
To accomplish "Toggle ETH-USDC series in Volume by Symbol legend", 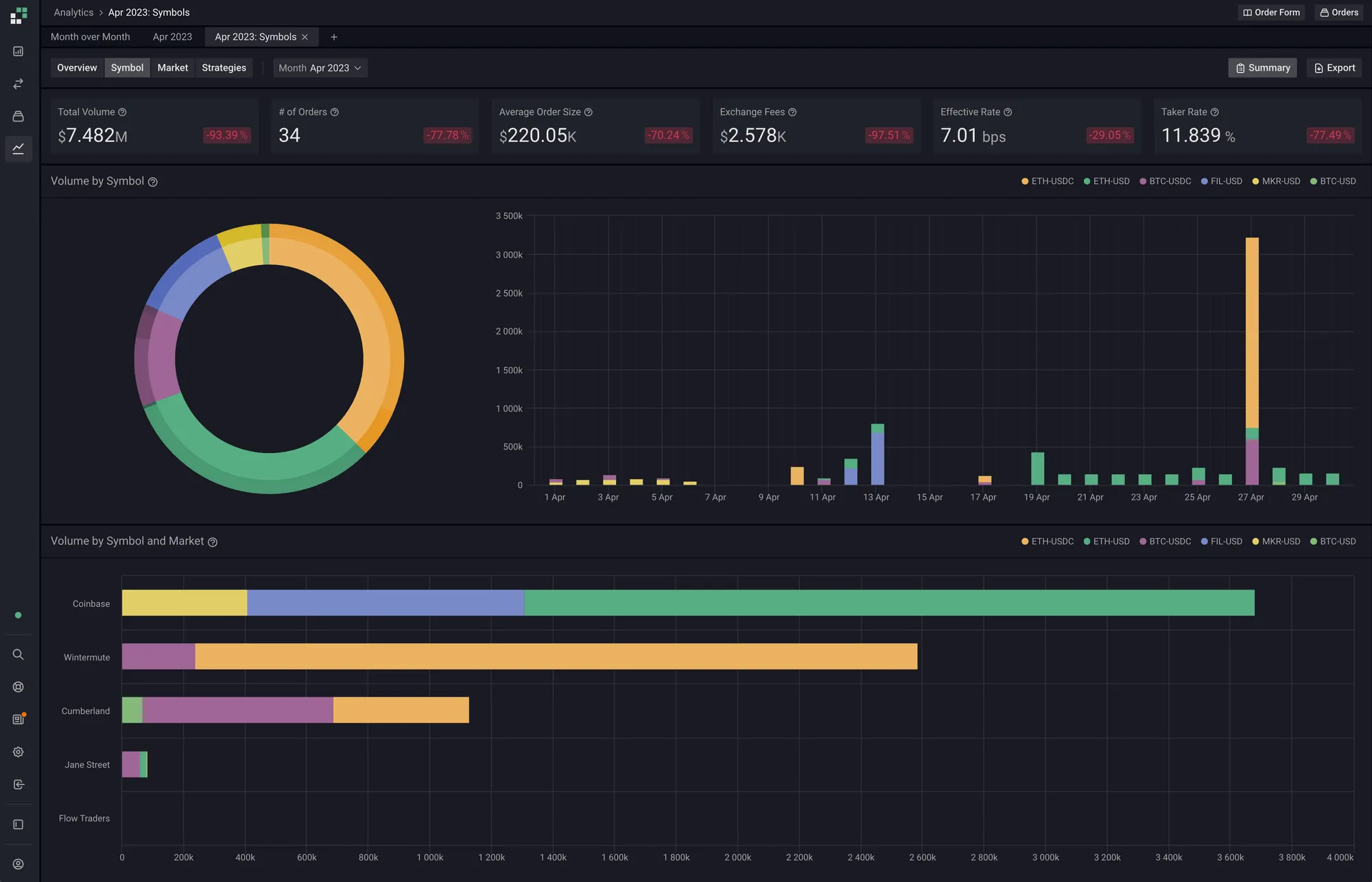I will (x=1048, y=181).
